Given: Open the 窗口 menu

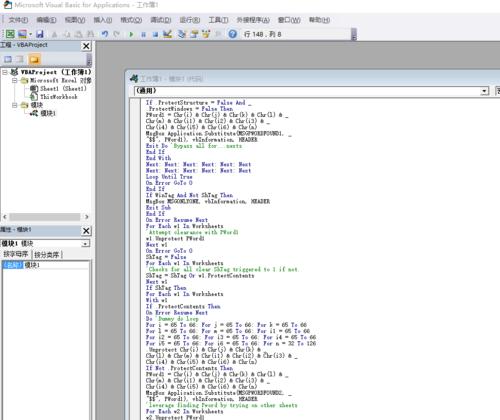Looking at the screenshot, I should pos(289,20).
